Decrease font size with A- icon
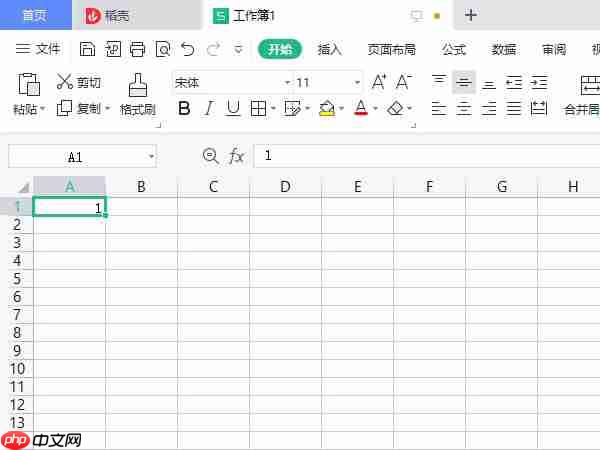The height and width of the screenshot is (450, 600). [403, 82]
